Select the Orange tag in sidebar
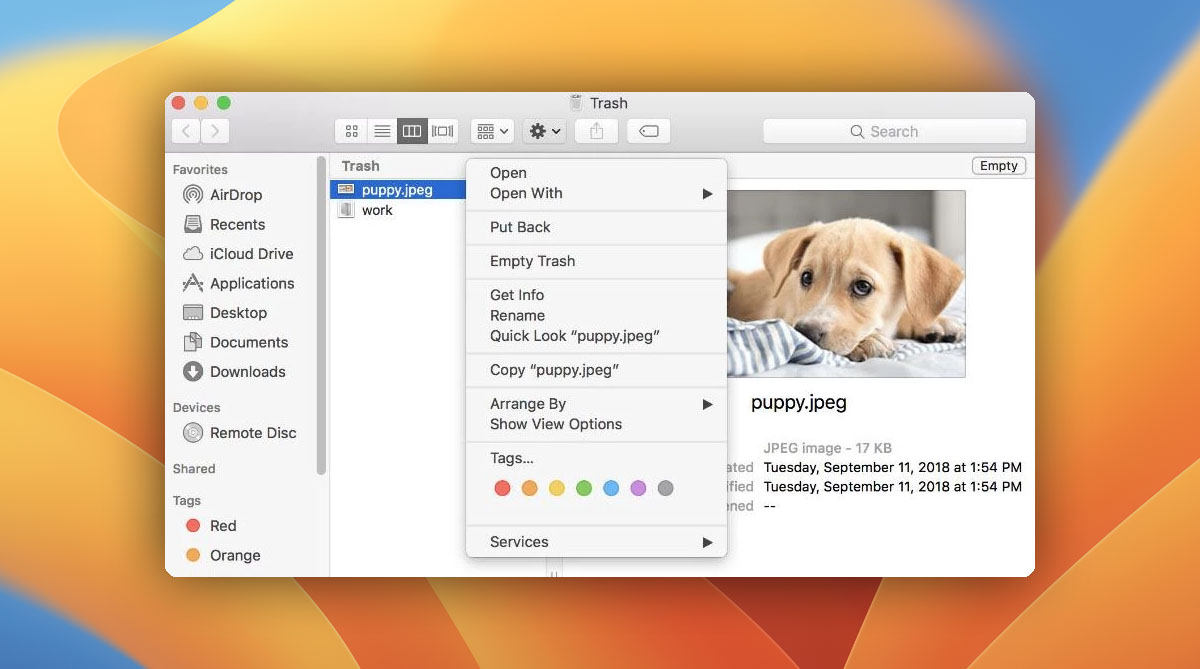 point(235,555)
